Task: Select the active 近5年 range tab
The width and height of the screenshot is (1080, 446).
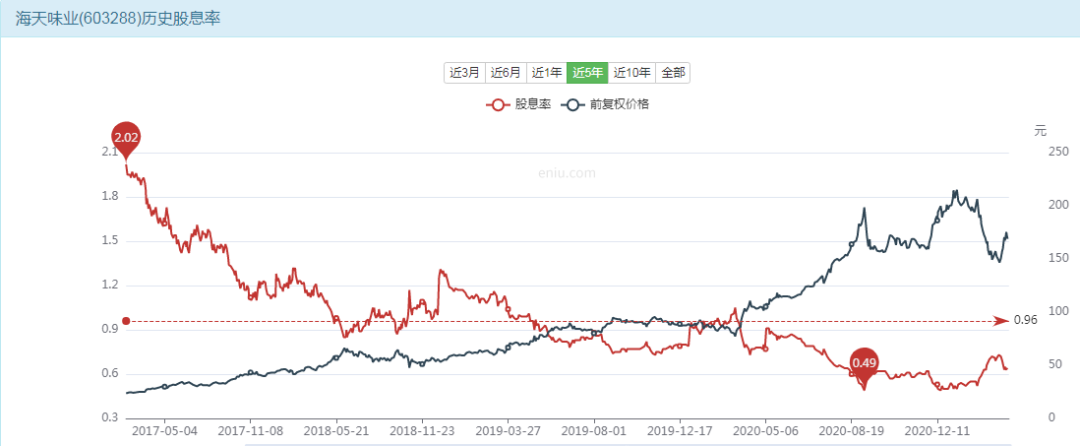Action: (588, 72)
